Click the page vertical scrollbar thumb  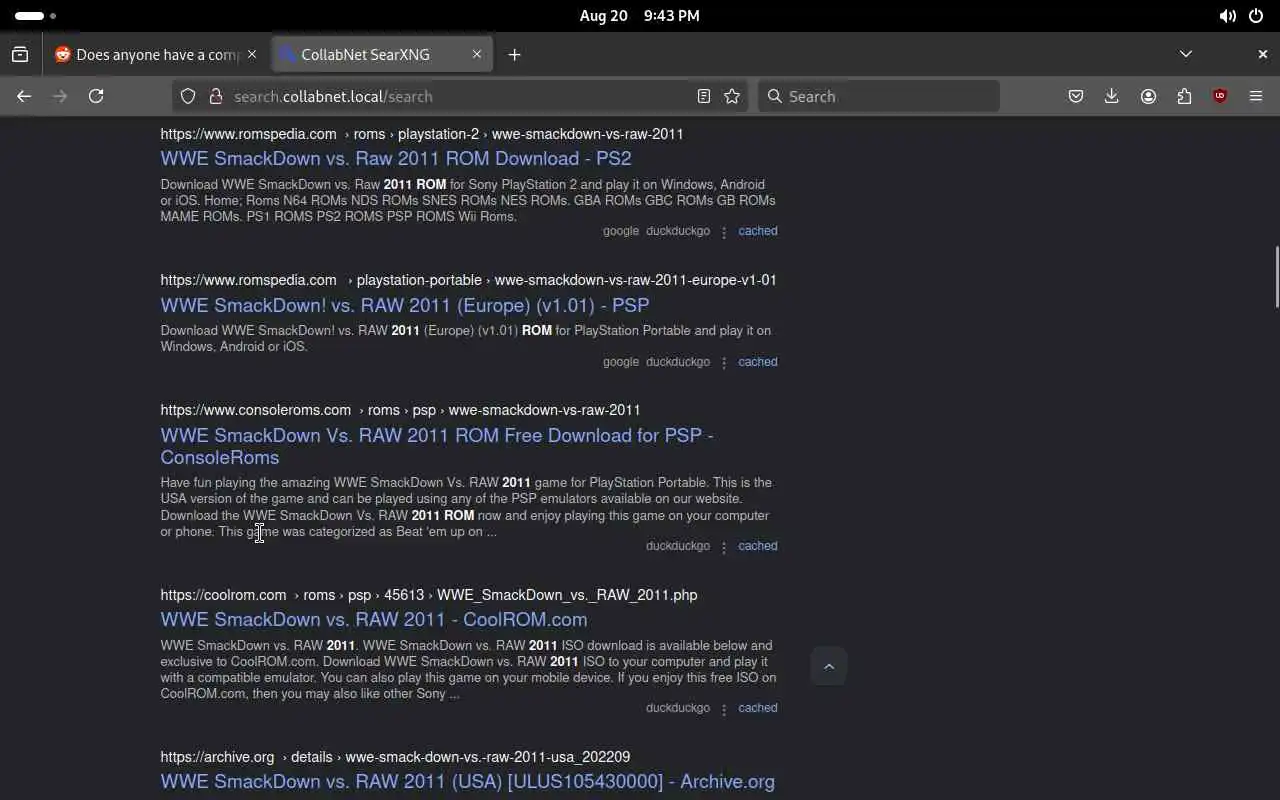1276,277
